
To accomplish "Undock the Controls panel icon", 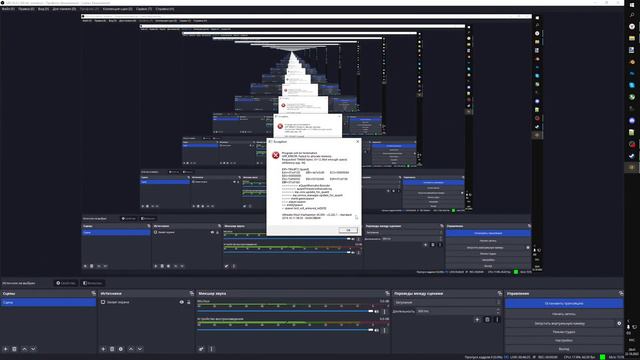I will pos(621,293).
